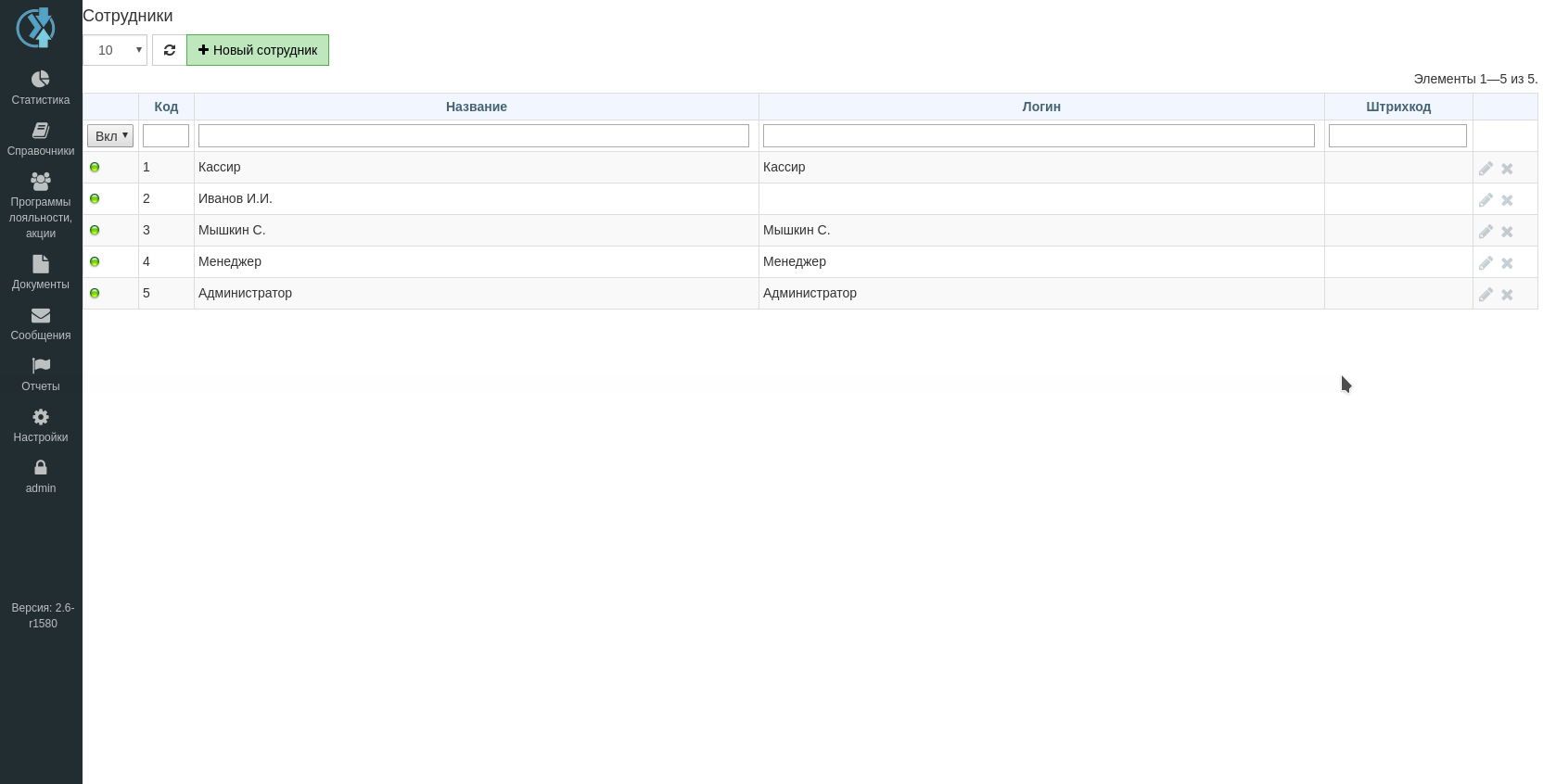Delete the Менеджер employee
The height and width of the screenshot is (784, 1556).
(x=1507, y=263)
